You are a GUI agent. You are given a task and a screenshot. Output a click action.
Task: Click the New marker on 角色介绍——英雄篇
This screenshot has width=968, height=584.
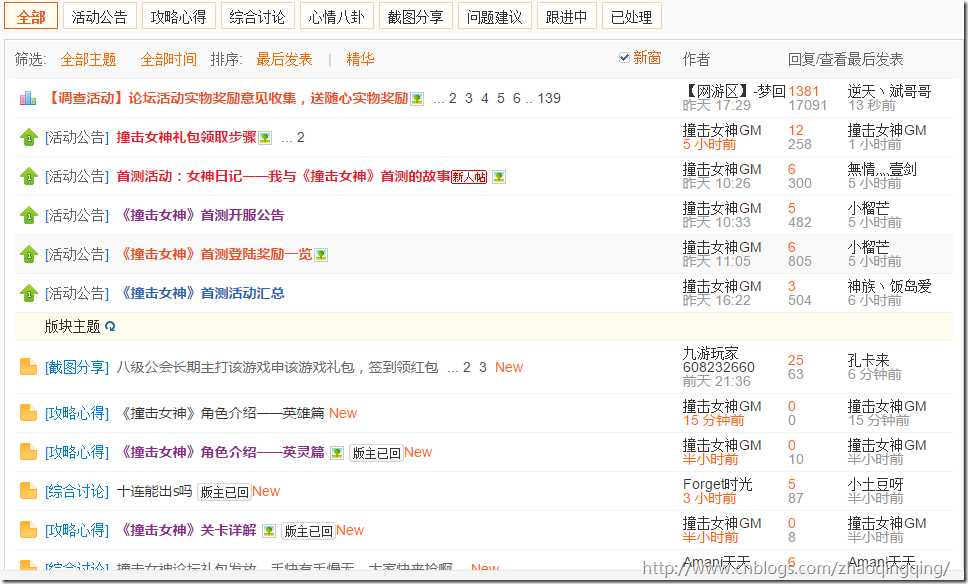tap(343, 413)
